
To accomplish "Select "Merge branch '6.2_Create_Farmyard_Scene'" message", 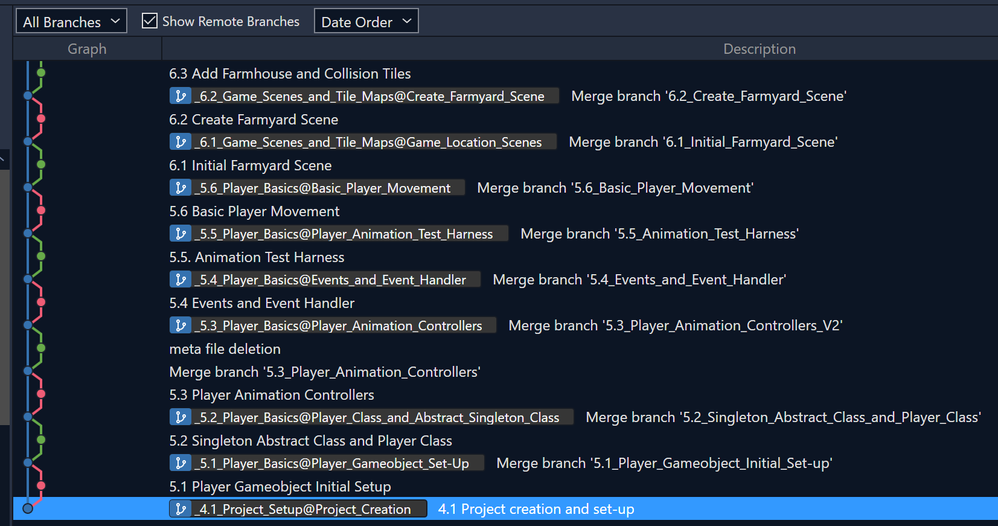I will [708, 96].
